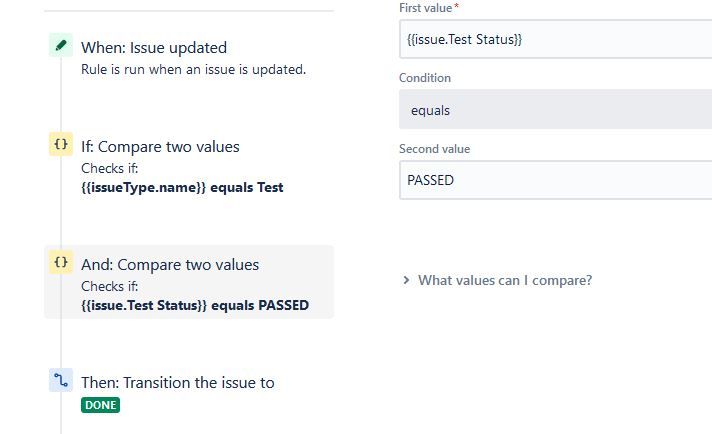The width and height of the screenshot is (712, 434).
Task: Select the And condition curly braces icon
Action: [61, 262]
